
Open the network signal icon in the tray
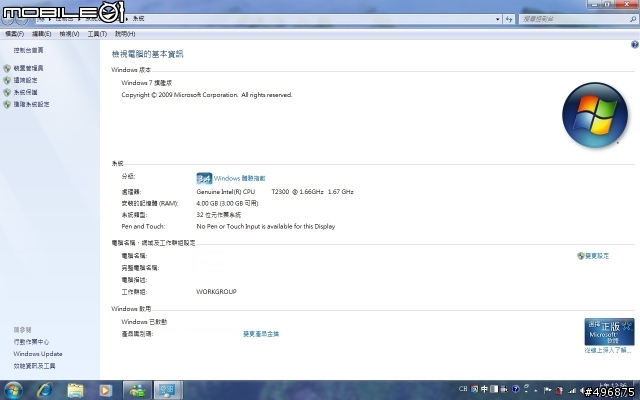572,391
